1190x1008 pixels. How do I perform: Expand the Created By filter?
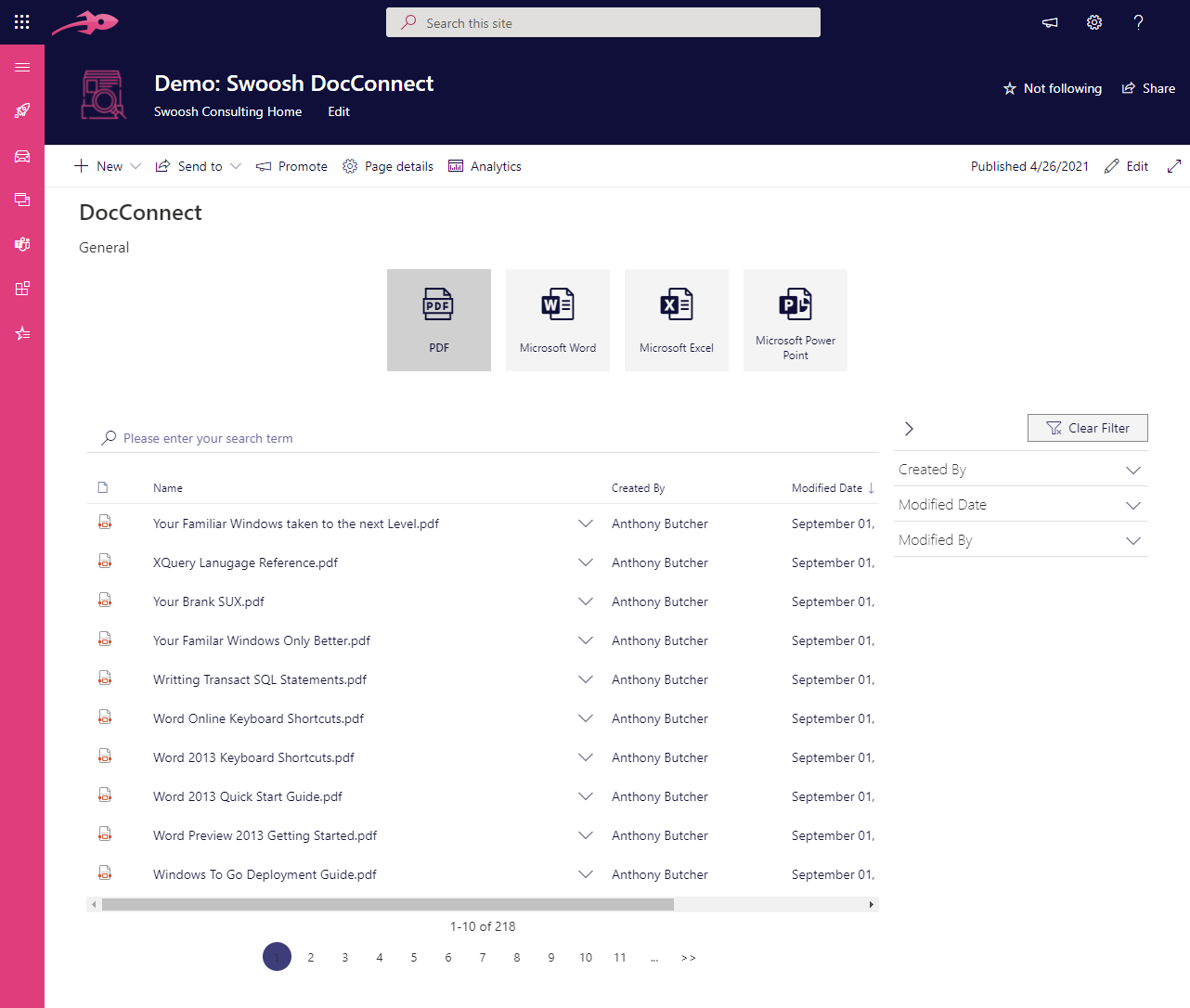[x=1132, y=470]
